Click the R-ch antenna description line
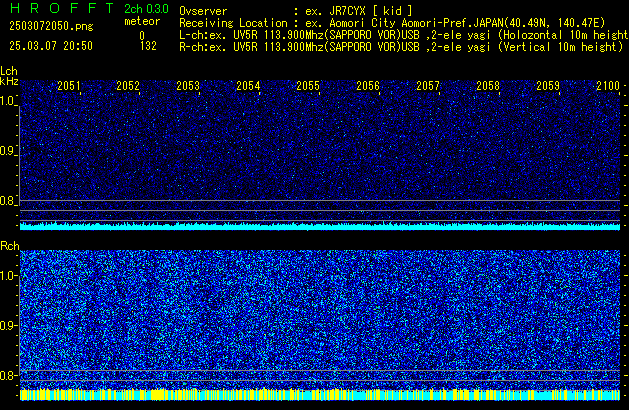This screenshot has height=410, width=629. [401, 47]
